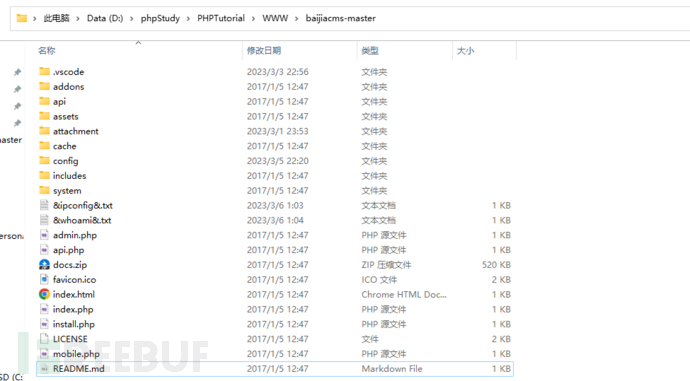
Task: Click the attachment folder icon
Action: pos(44,131)
